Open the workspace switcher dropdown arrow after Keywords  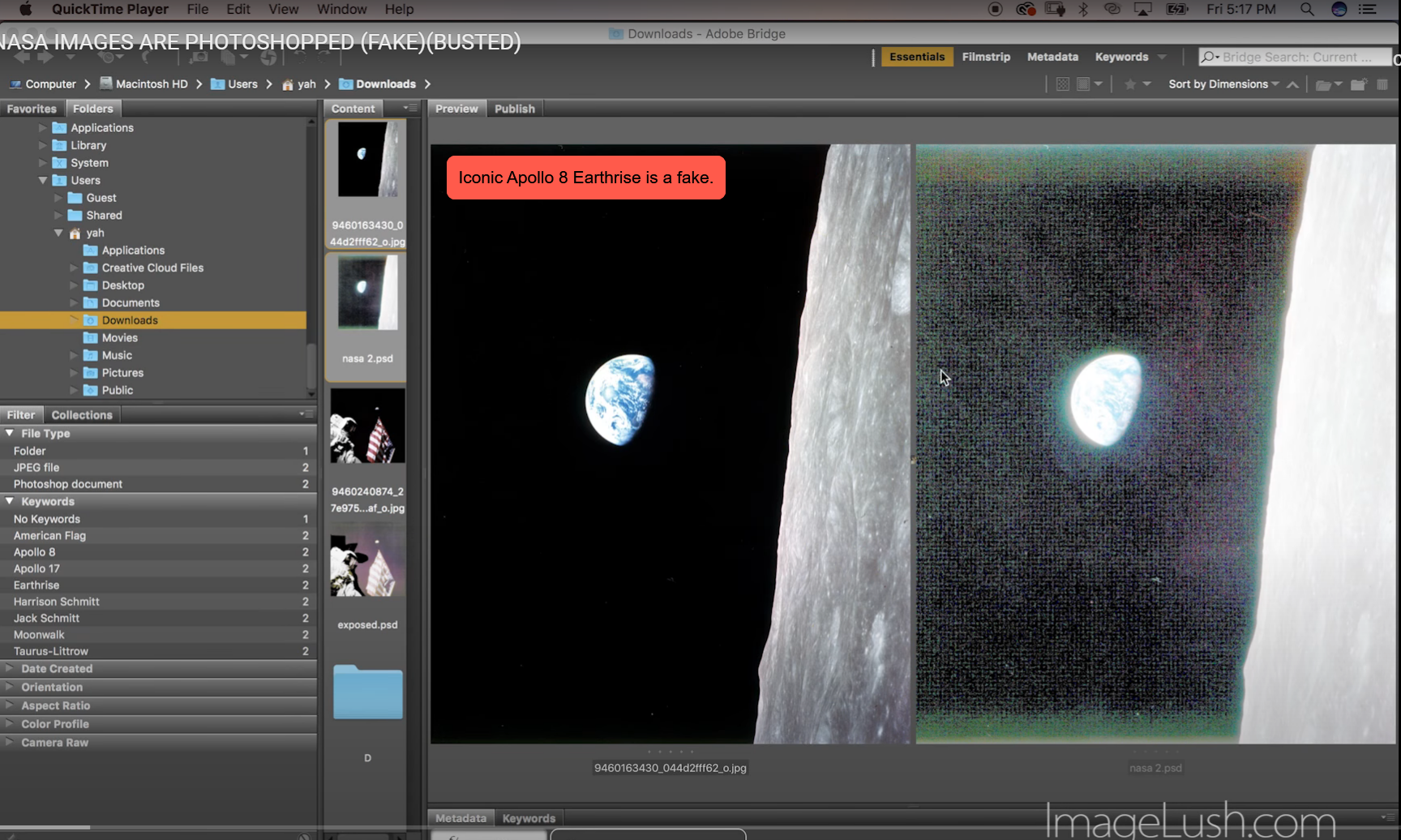(x=1162, y=57)
